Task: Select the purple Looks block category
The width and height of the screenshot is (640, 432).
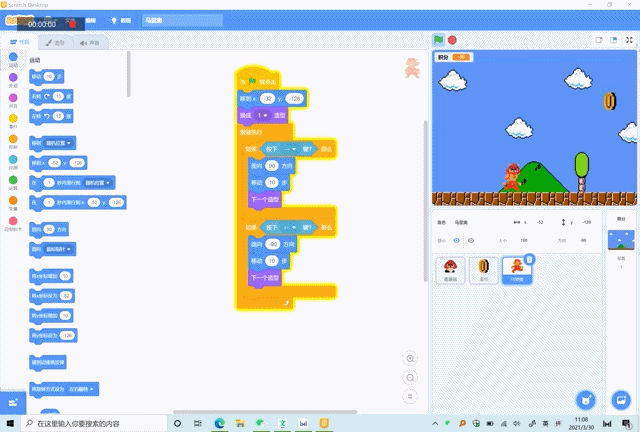Action: 13,80
